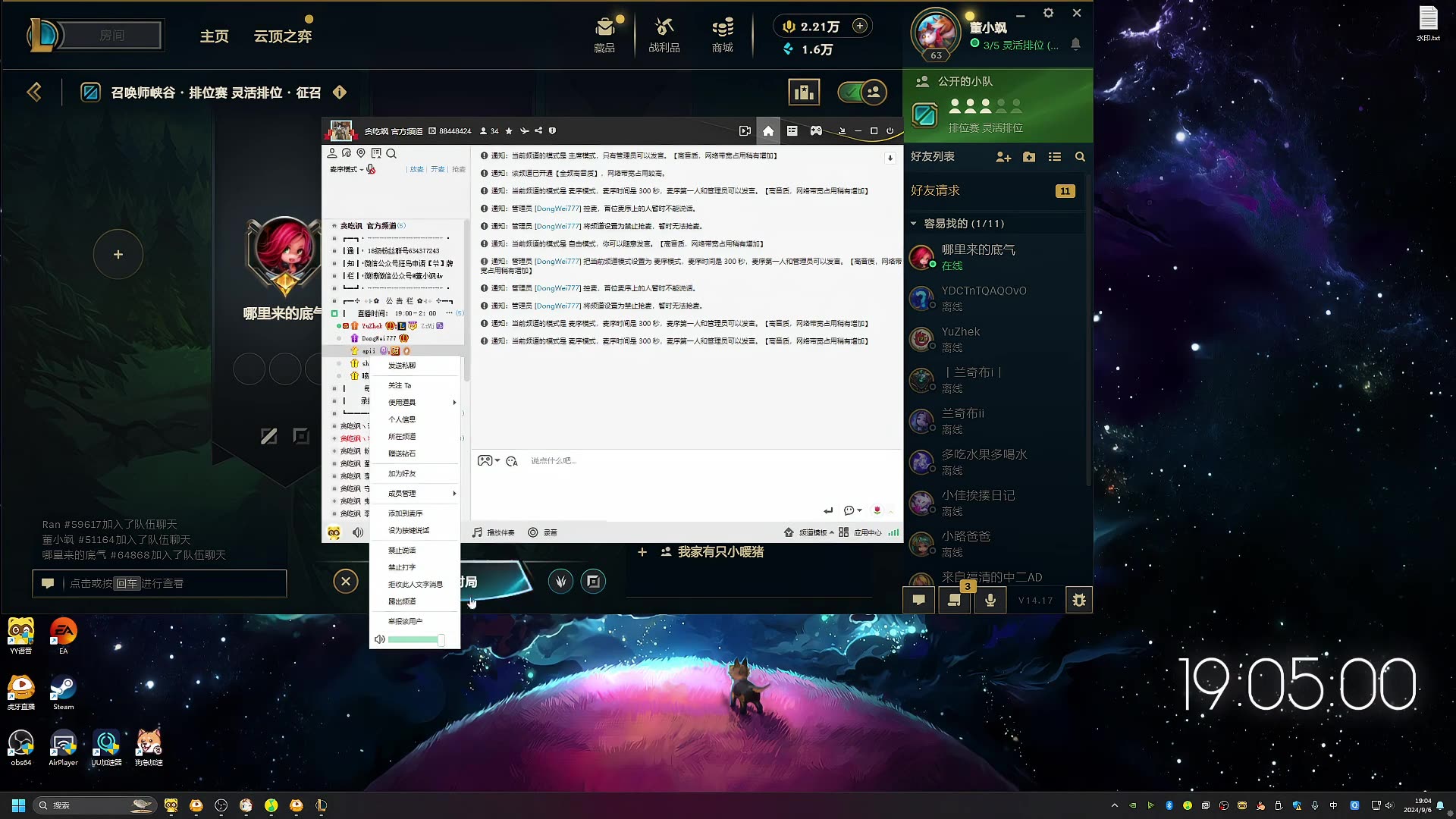1456x819 pixels.
Task: Open the YY channel list layout icon
Action: coord(792,131)
